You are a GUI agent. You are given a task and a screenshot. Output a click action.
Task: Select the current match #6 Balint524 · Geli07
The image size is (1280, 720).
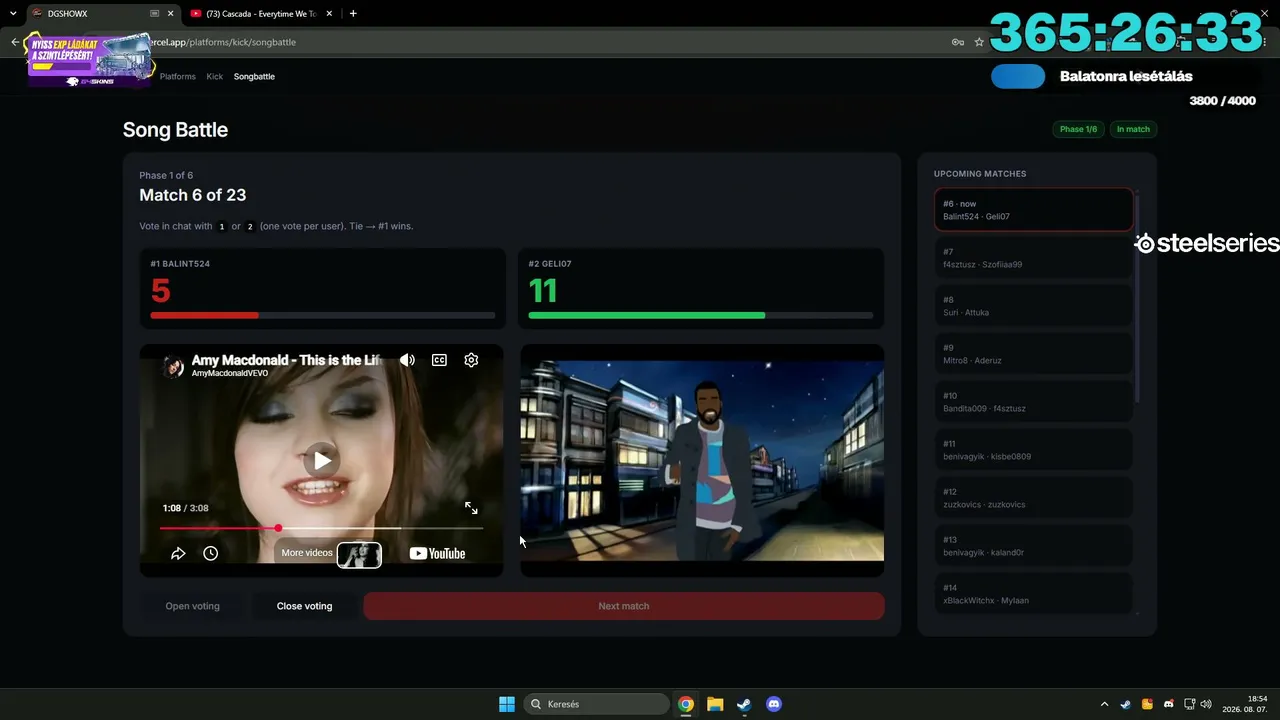click(1034, 210)
